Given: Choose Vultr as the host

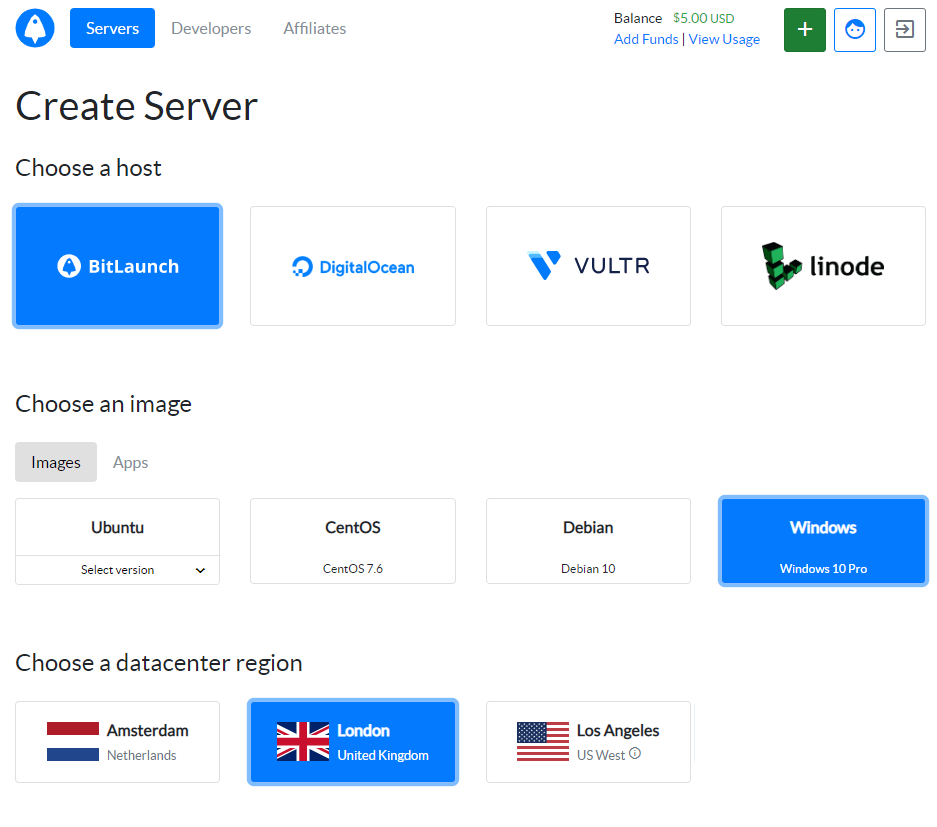Looking at the screenshot, I should [588, 266].
